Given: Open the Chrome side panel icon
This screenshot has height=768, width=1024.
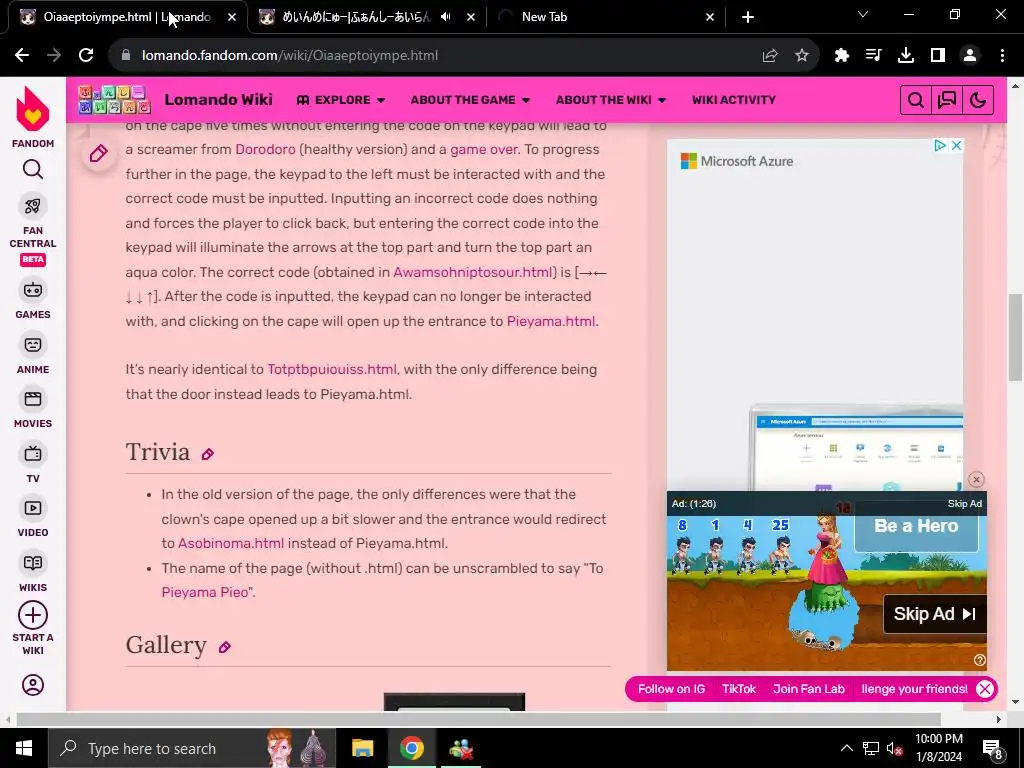Looking at the screenshot, I should (938, 56).
